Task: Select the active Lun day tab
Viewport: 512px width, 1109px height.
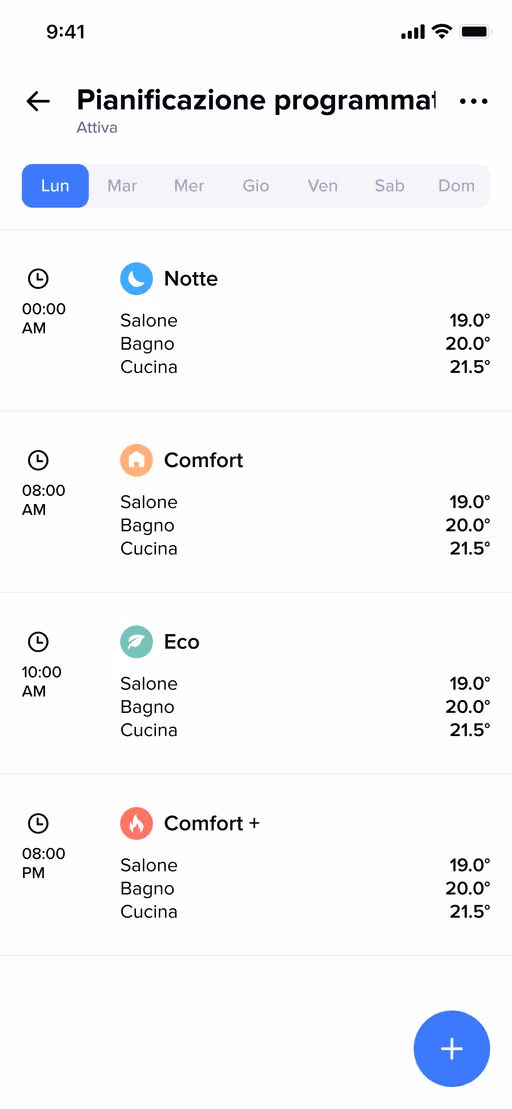Action: (55, 186)
